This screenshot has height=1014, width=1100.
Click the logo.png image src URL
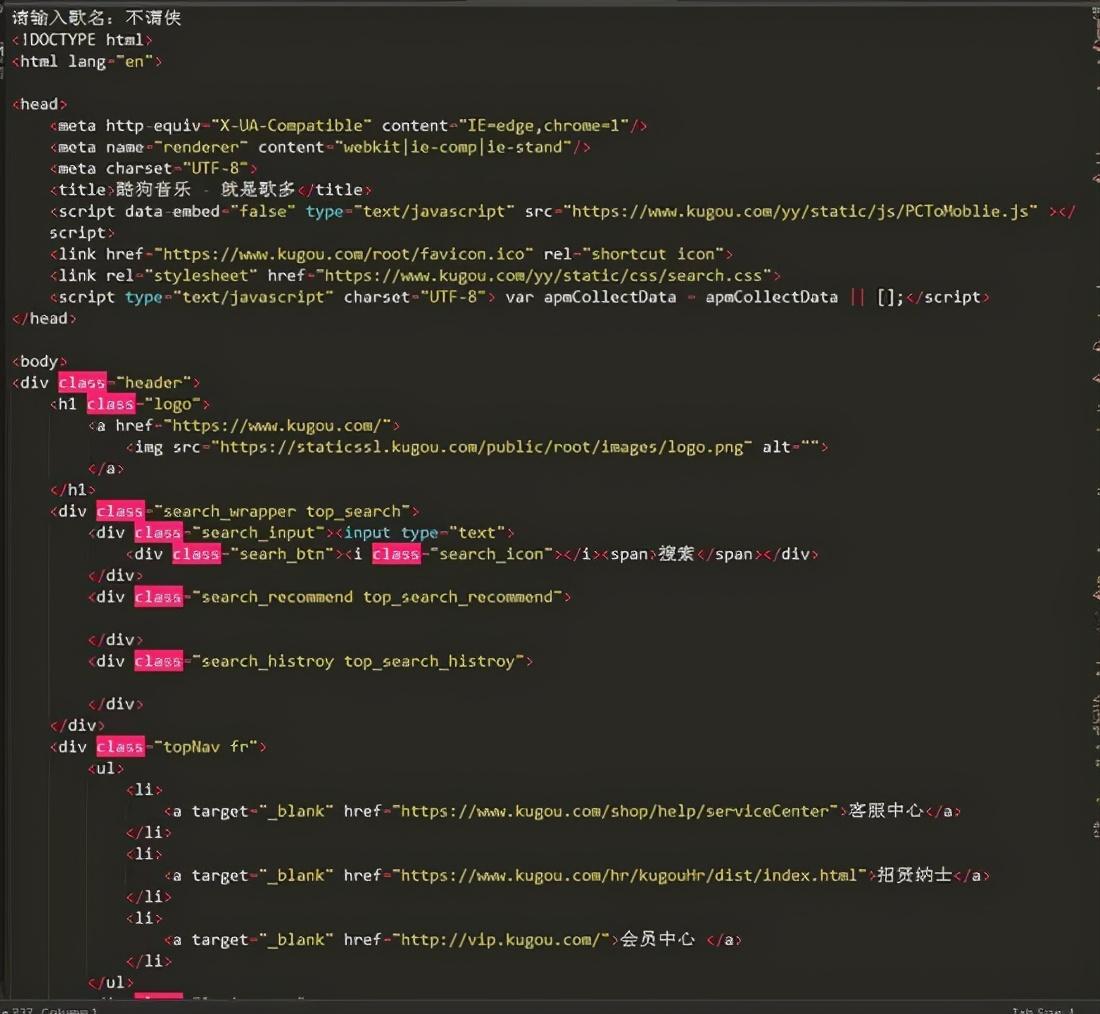pos(481,447)
